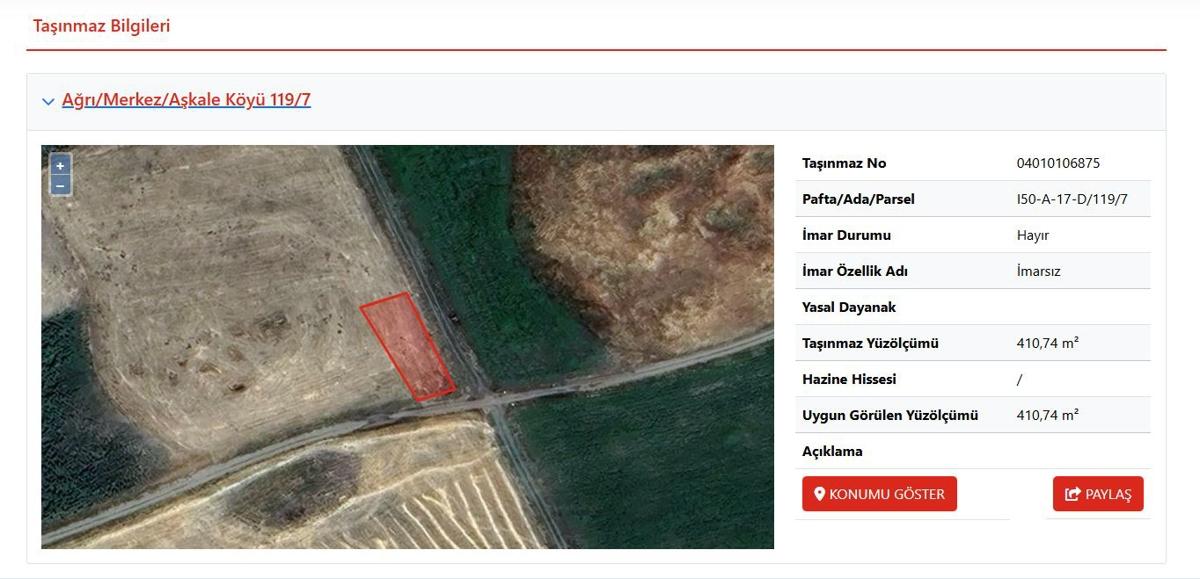
Task: Click the Pafta/Ada/Parsel value I50-A-17-D/119/7
Action: coord(1071,199)
